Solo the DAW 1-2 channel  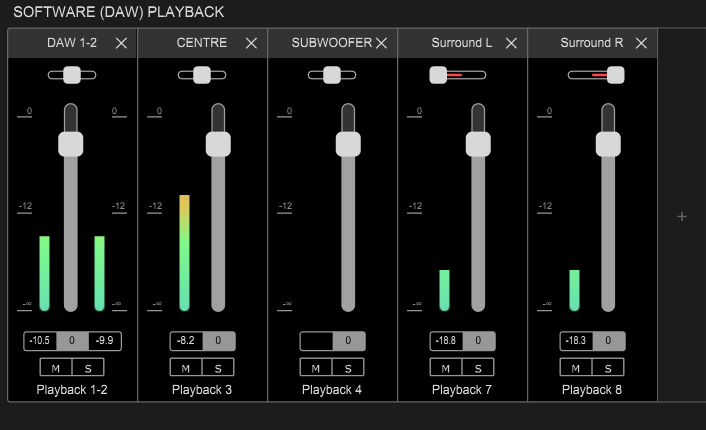pyautogui.click(x=88, y=367)
